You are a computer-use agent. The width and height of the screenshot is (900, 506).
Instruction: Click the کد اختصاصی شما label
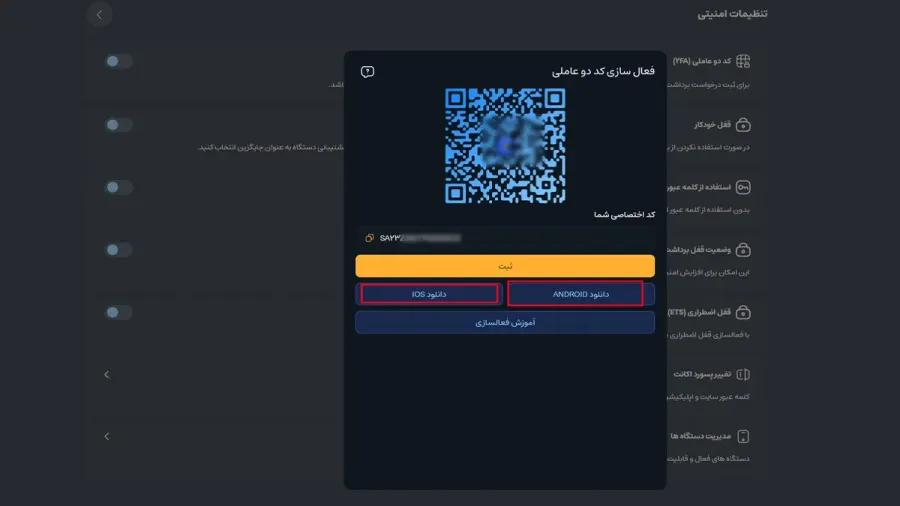624,215
